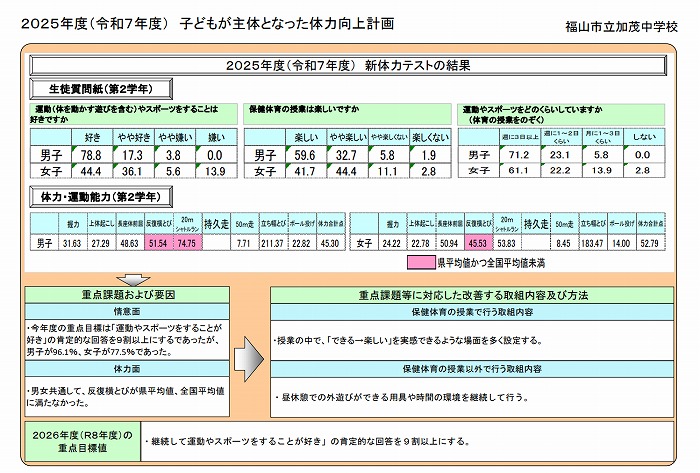The image size is (700, 473).
Task: Click the girls' 嫌い value 13.9
Action: 212,171
